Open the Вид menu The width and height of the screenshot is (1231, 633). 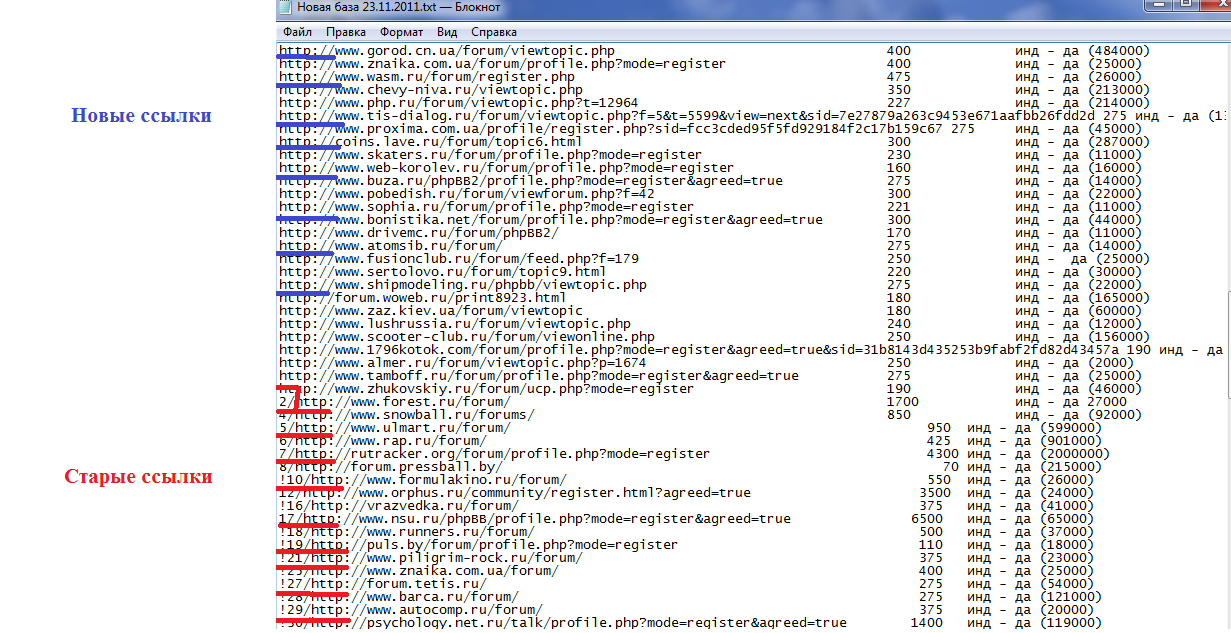tap(447, 32)
